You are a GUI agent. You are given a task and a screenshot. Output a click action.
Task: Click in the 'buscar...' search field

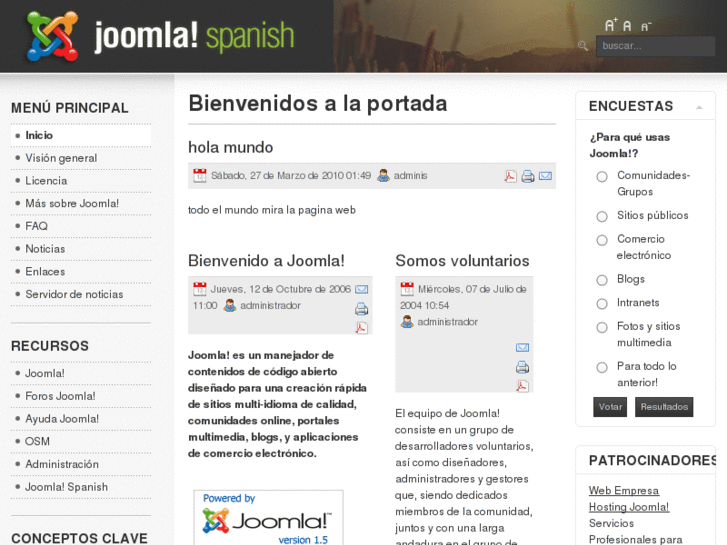click(x=655, y=46)
